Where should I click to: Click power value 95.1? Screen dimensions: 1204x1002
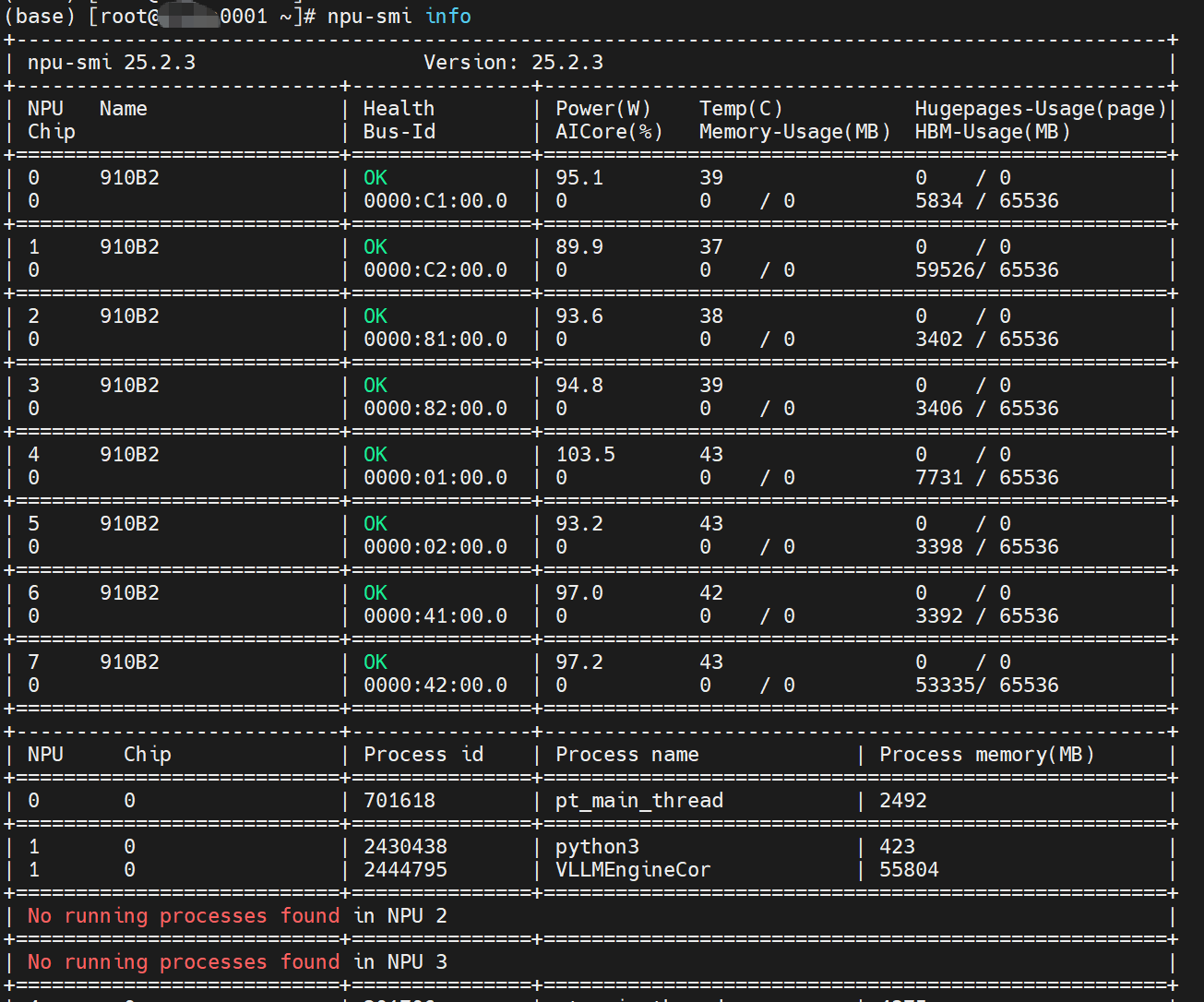[579, 178]
